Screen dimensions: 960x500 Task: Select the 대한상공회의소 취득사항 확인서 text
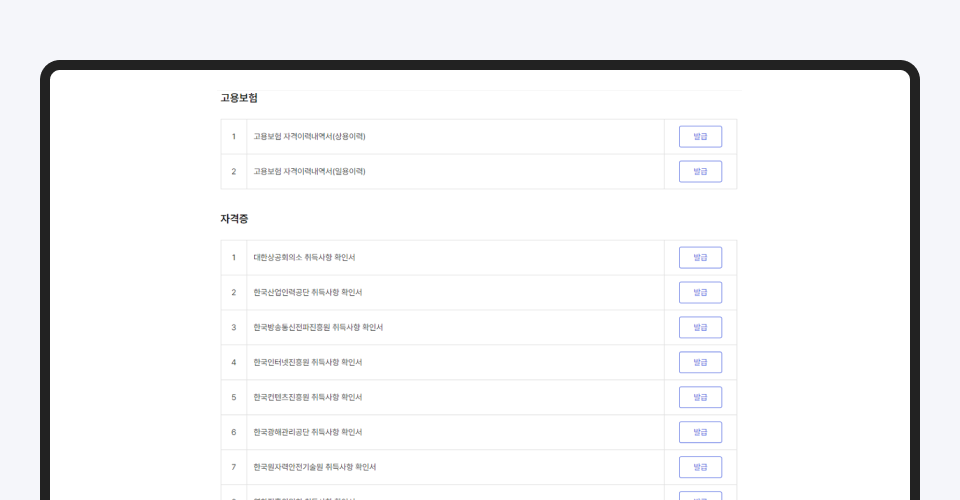click(x=304, y=258)
